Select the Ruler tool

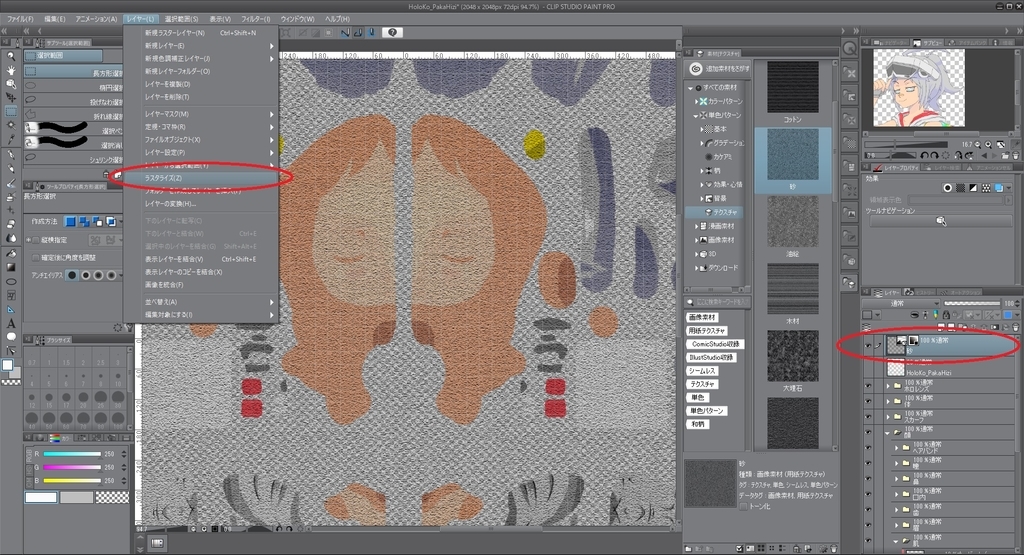click(10, 309)
